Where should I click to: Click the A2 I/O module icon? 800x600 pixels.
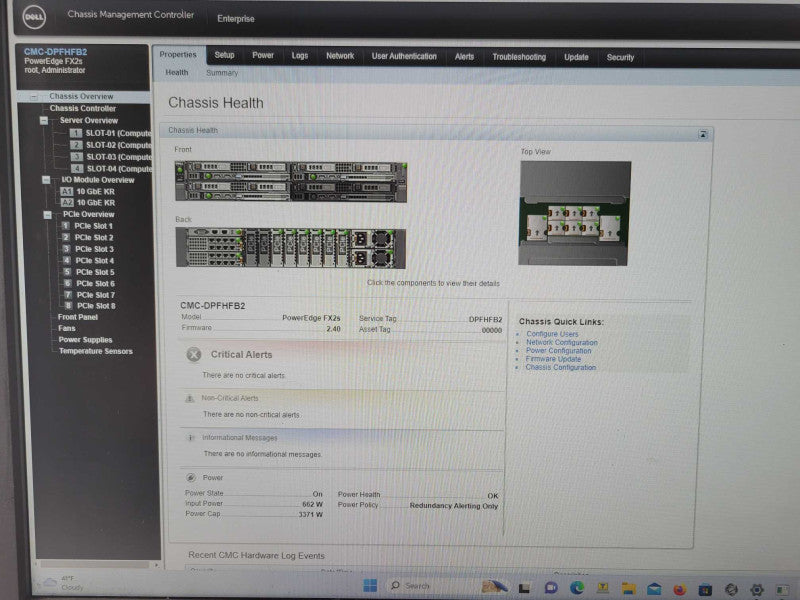click(x=67, y=203)
